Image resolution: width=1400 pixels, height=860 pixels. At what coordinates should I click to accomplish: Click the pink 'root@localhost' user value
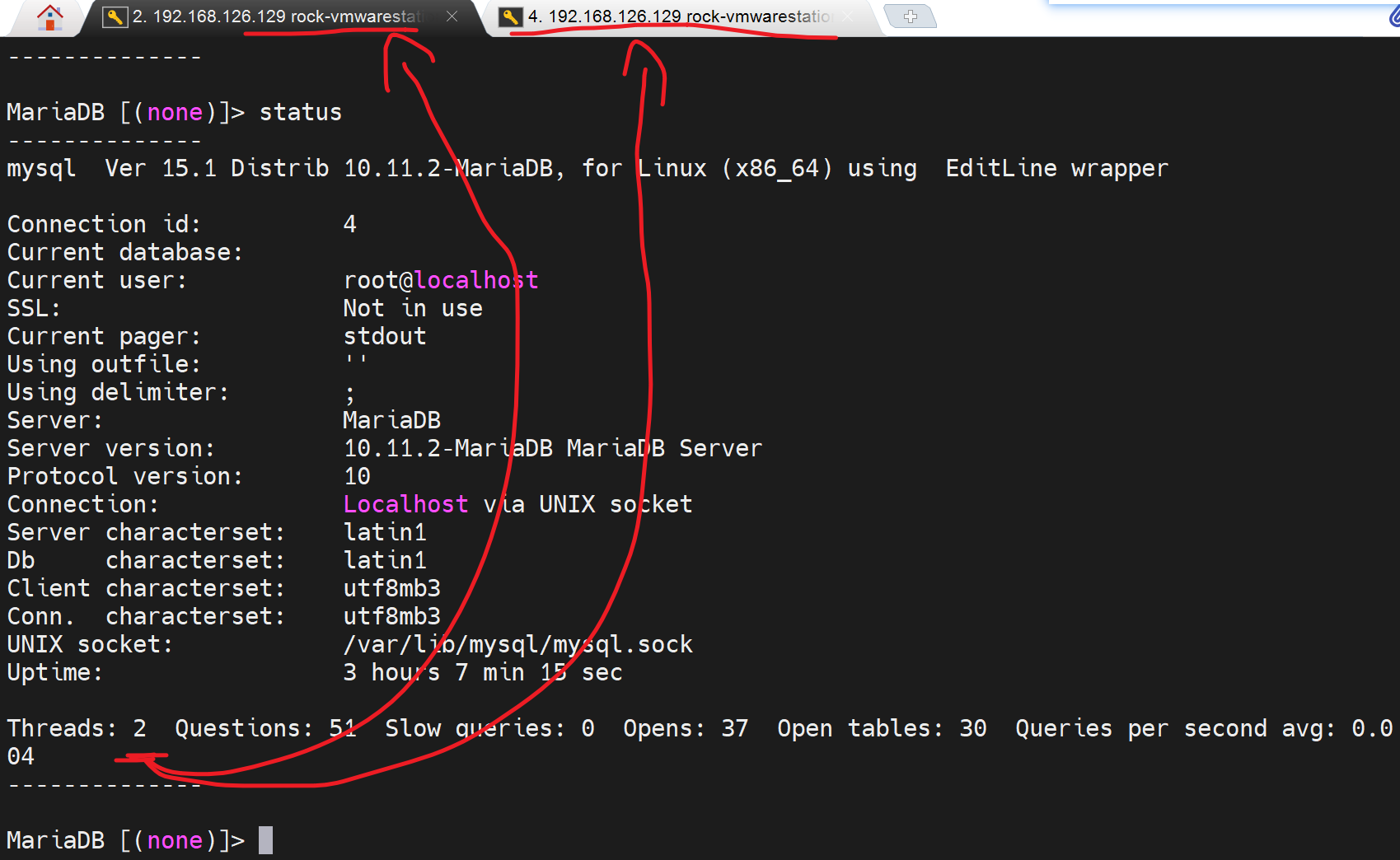[x=440, y=280]
